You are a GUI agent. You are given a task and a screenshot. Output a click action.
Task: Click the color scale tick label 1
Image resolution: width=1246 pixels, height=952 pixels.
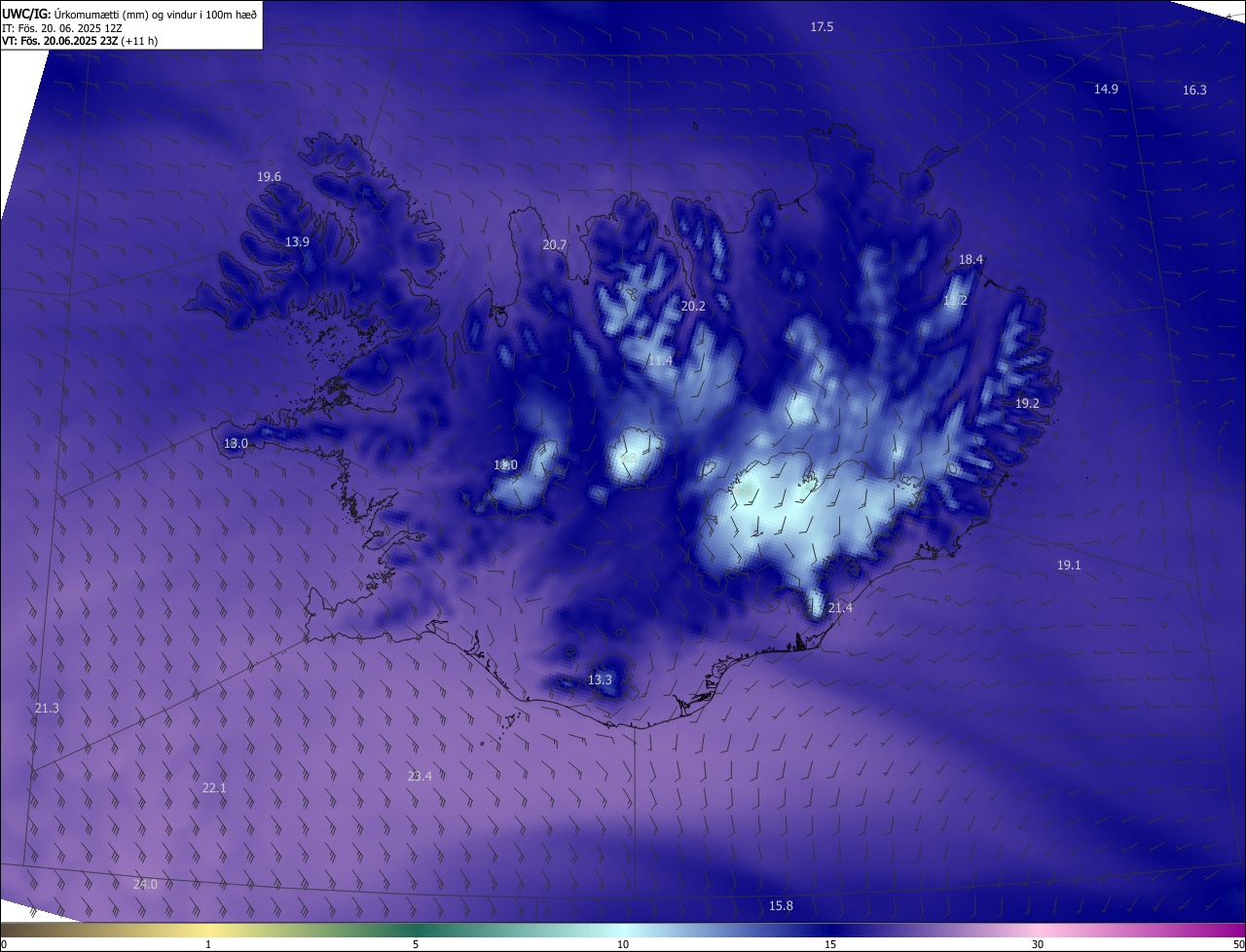208,944
